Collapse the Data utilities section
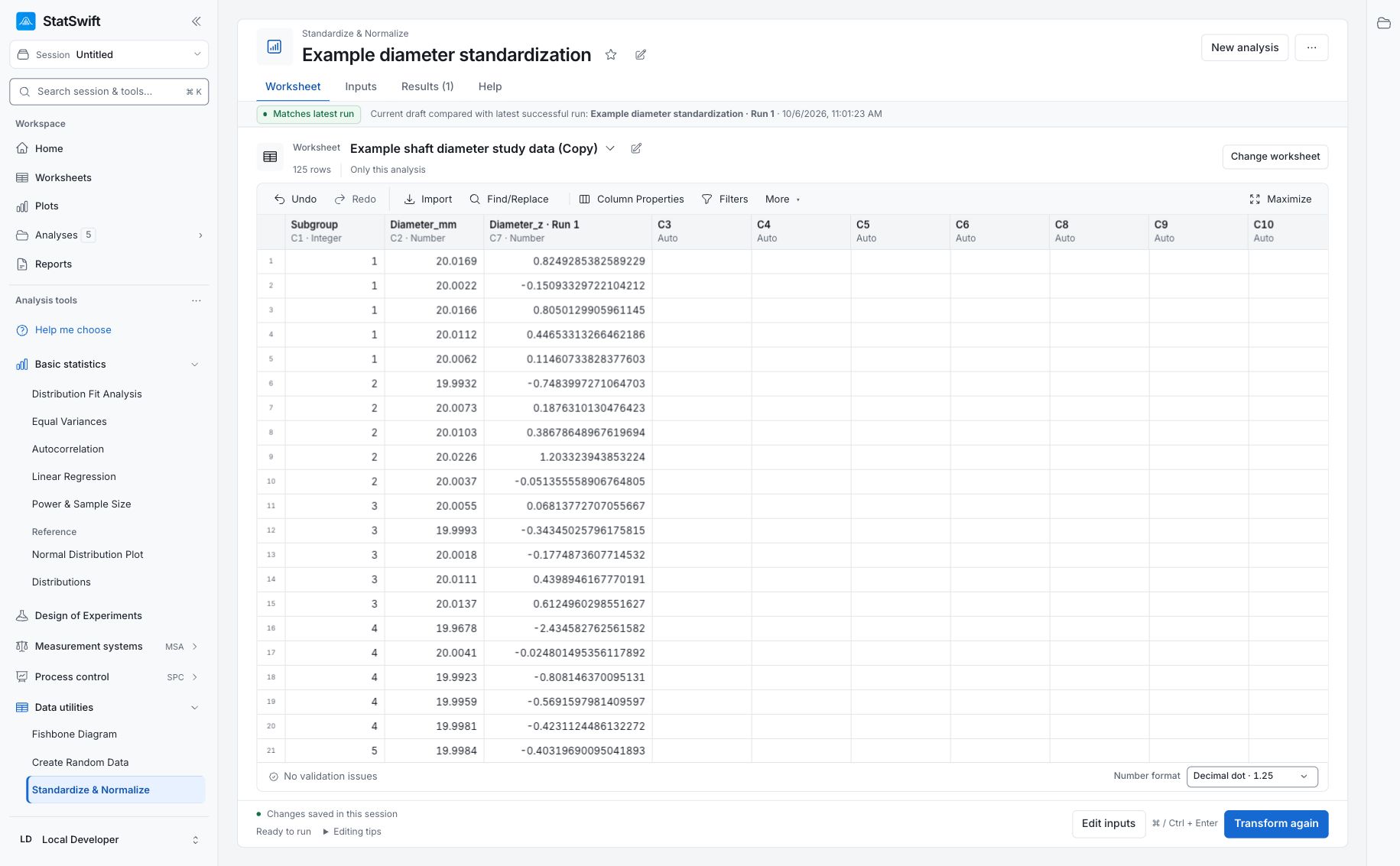The height and width of the screenshot is (866, 1400). (x=195, y=708)
